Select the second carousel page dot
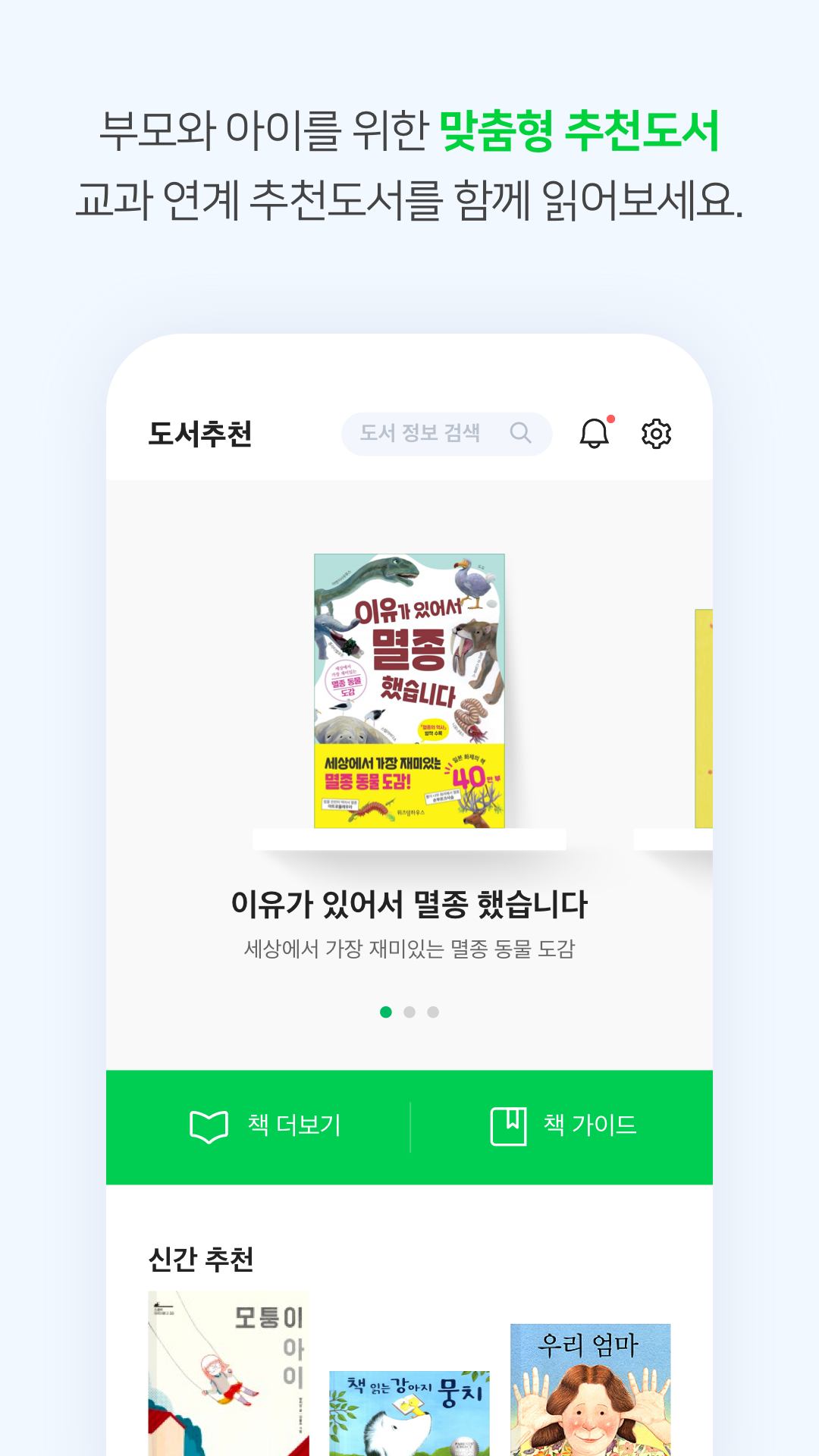819x1456 pixels. coord(409,1012)
